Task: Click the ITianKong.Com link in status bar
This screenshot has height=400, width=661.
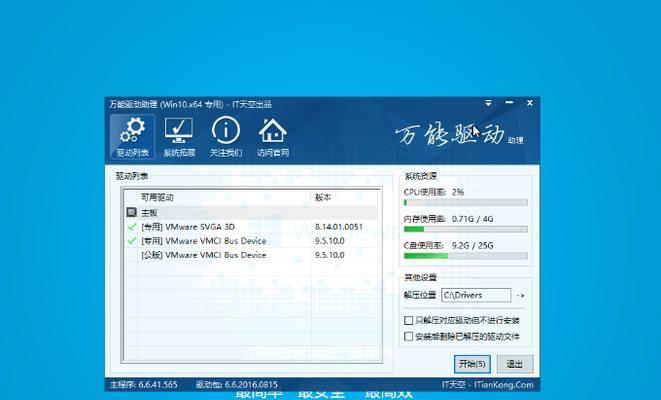Action: (504, 385)
